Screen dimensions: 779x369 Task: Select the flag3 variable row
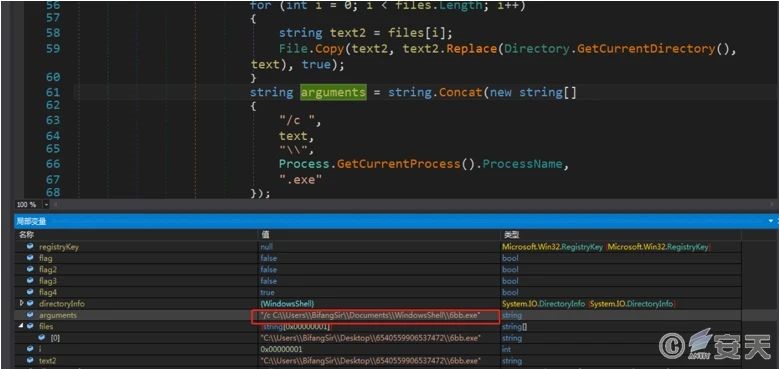pos(378,281)
